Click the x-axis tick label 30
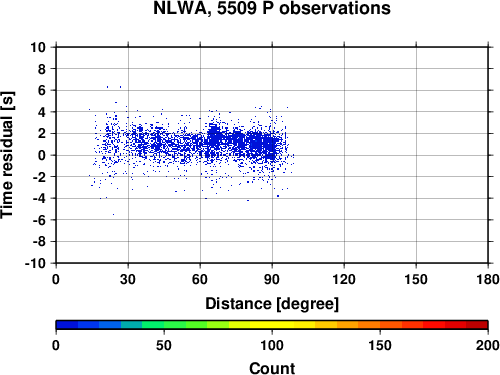Image resolution: width=500 pixels, height=375 pixels. [x=128, y=279]
